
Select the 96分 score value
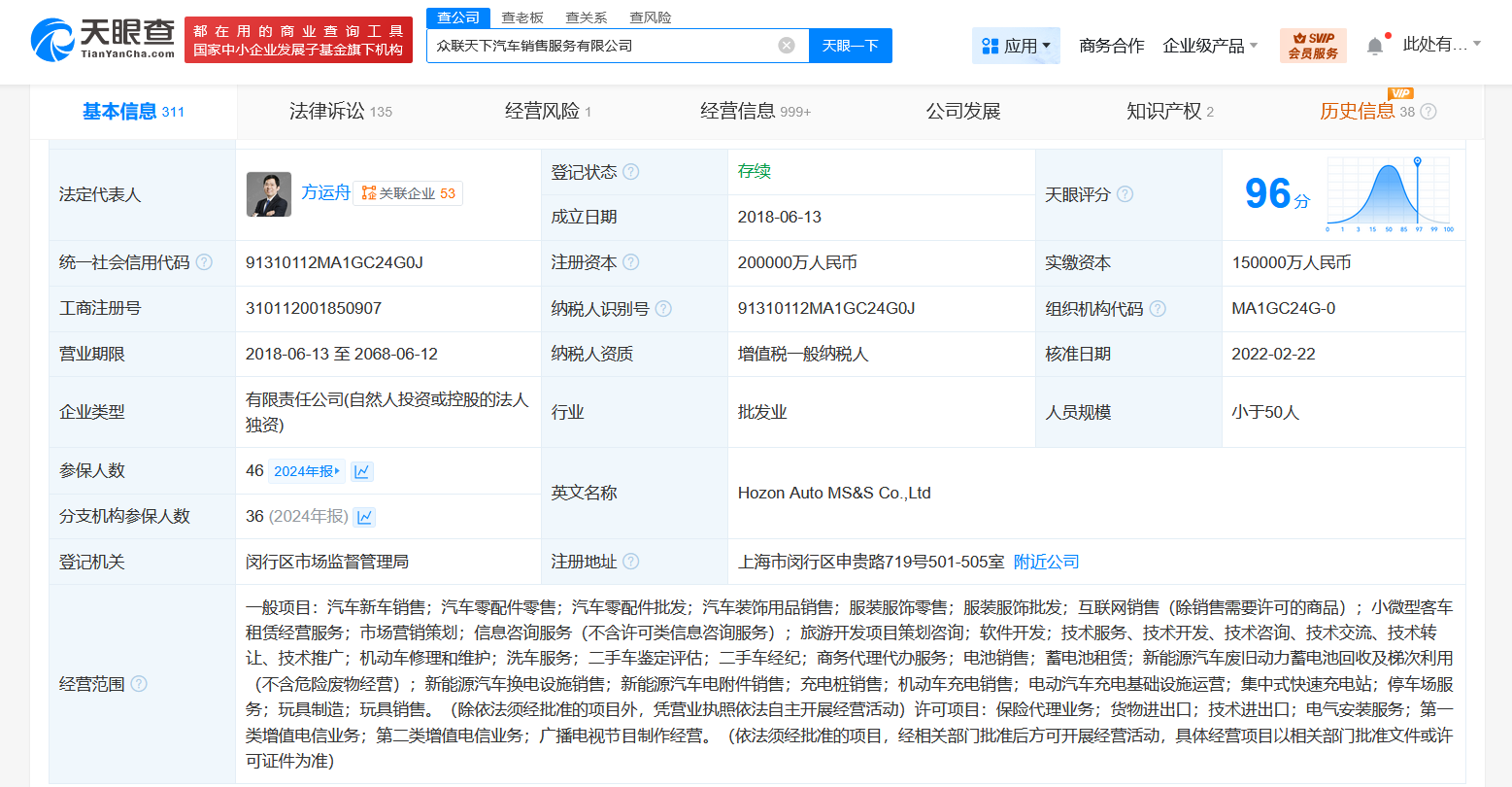(1277, 194)
